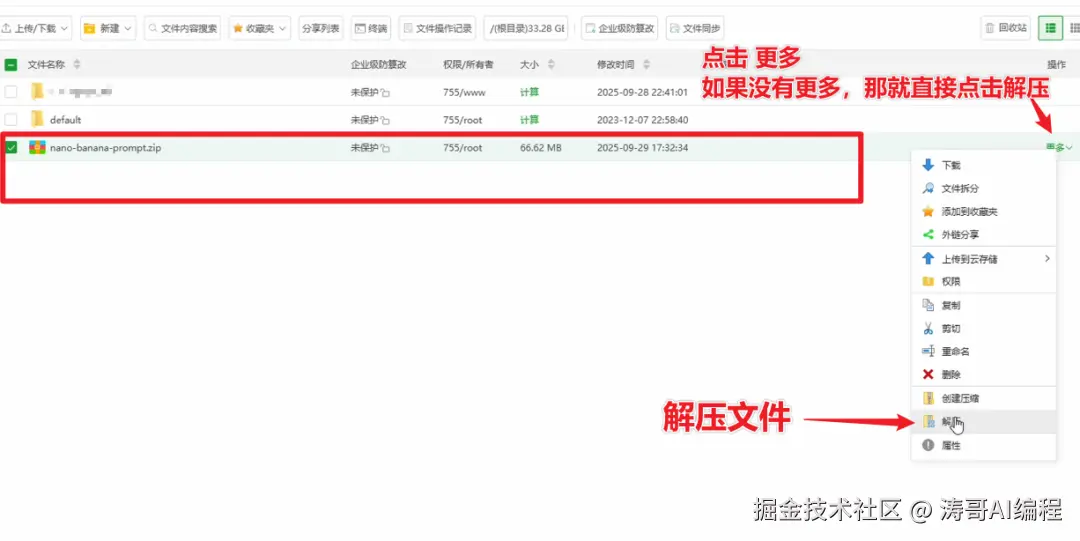Click the nano-banana-prompt.zip file name

[x=105, y=147]
